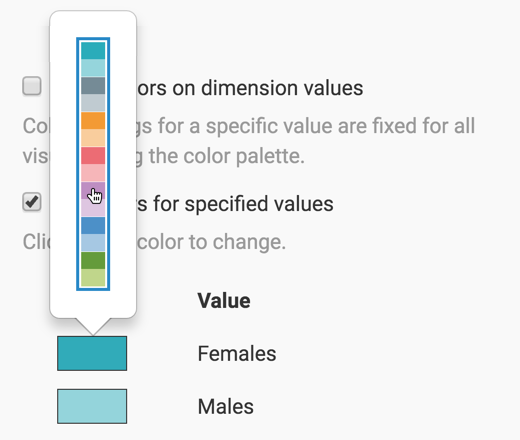Choose the slate gray palette color
Image resolution: width=520 pixels, height=440 pixels.
click(x=93, y=85)
